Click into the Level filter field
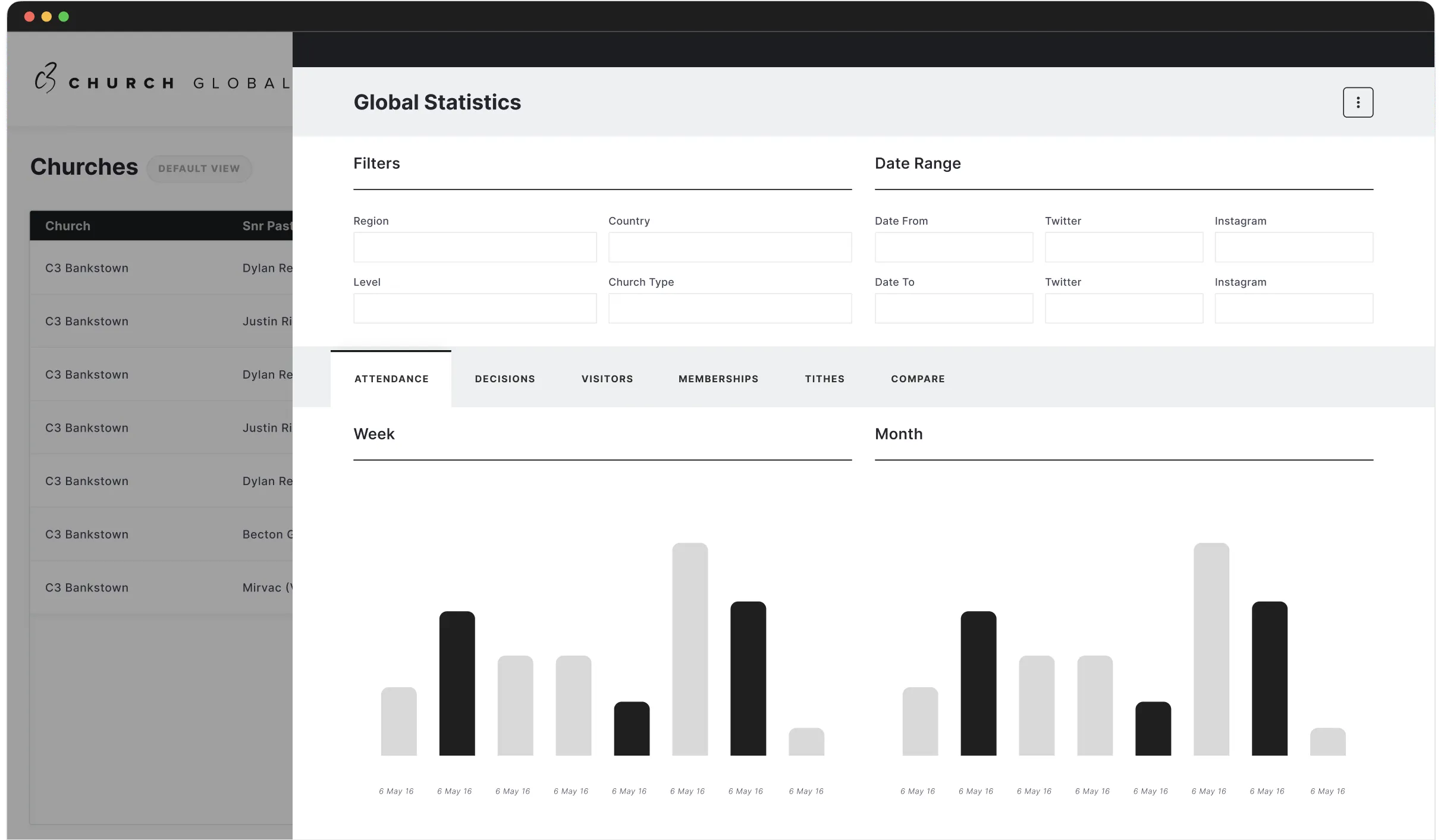1441x840 pixels. [474, 308]
